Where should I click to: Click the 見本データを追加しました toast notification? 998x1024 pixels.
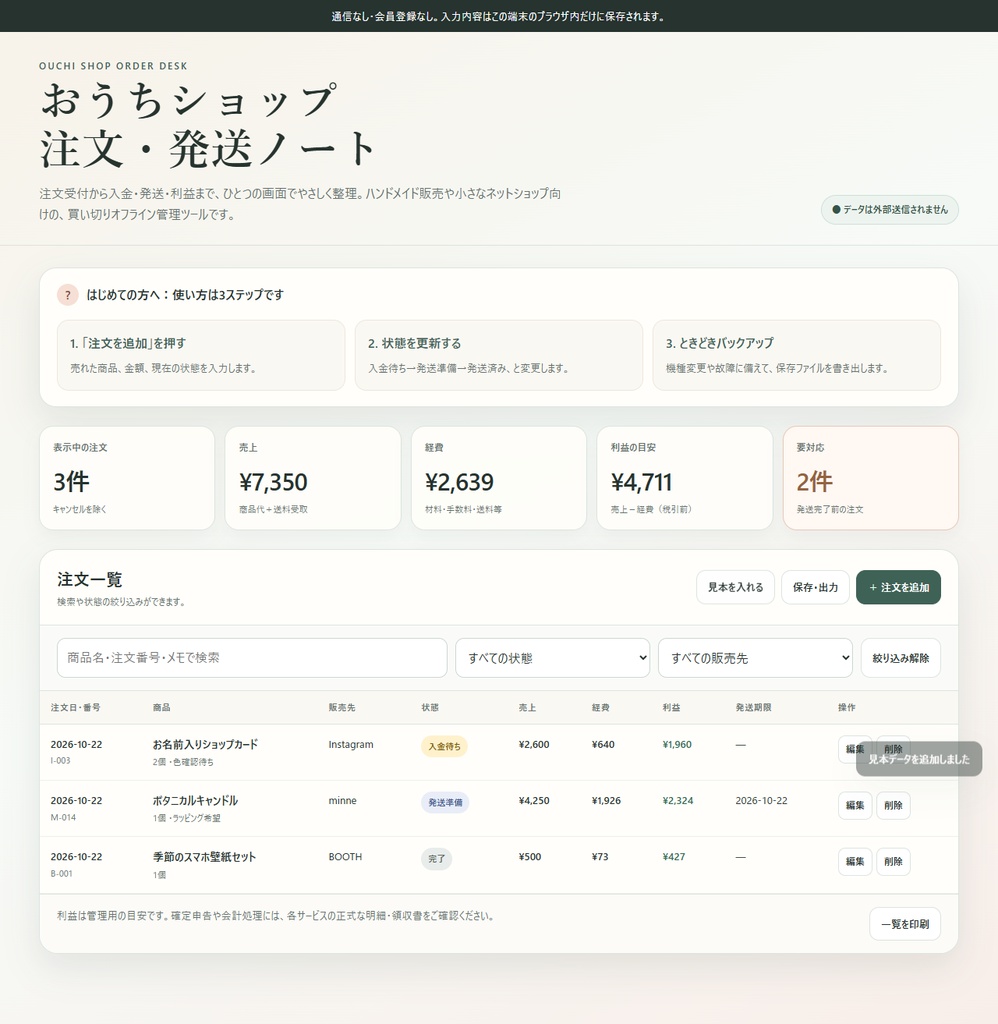point(919,759)
